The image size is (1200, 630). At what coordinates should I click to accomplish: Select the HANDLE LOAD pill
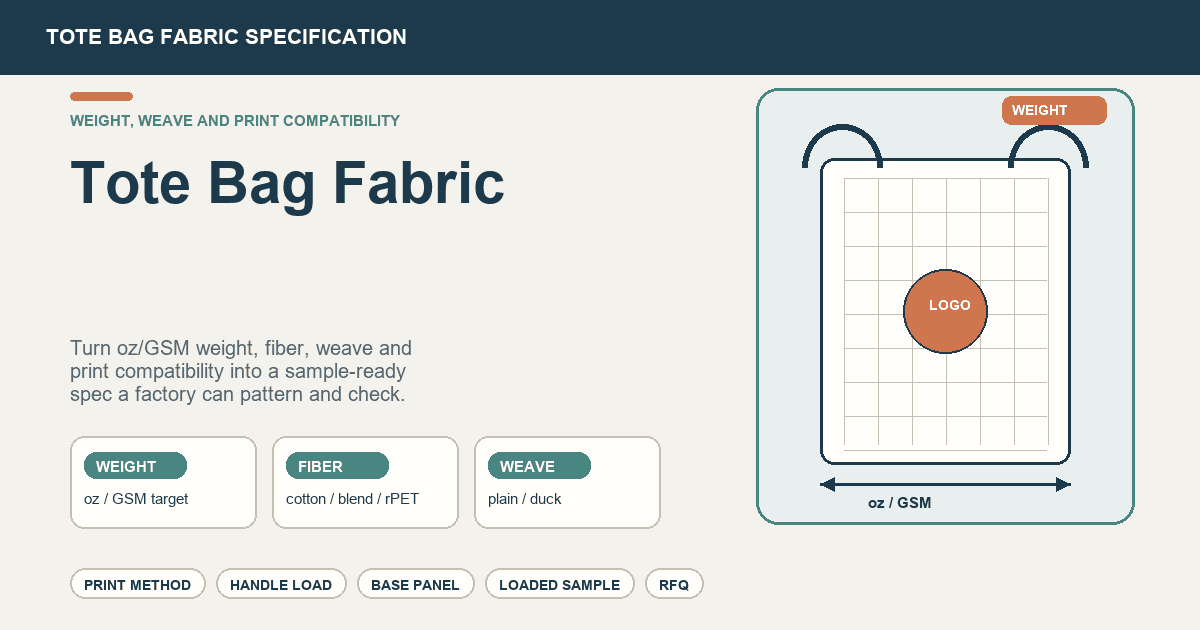pyautogui.click(x=281, y=584)
